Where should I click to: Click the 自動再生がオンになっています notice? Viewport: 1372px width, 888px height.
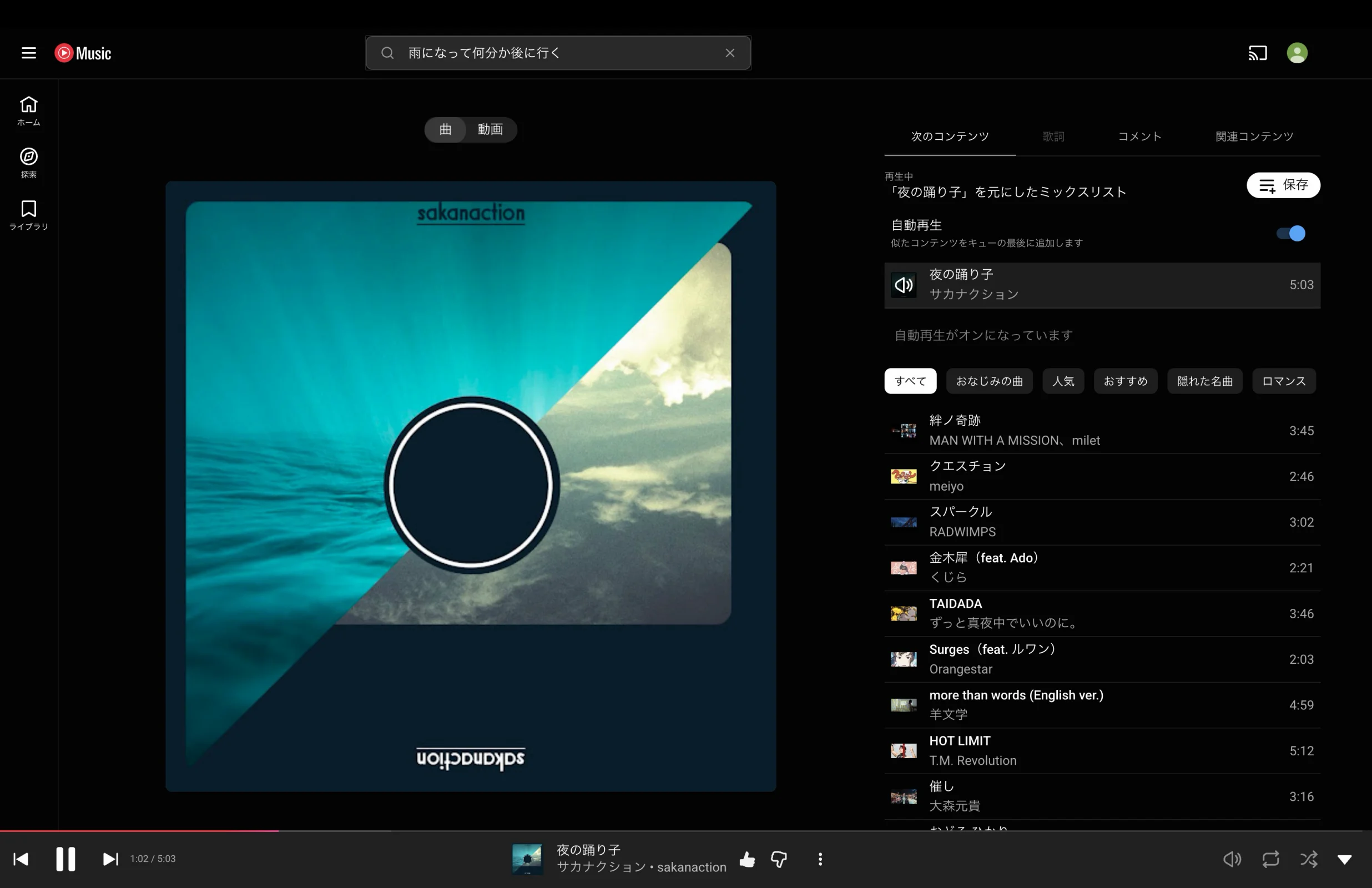click(x=983, y=335)
